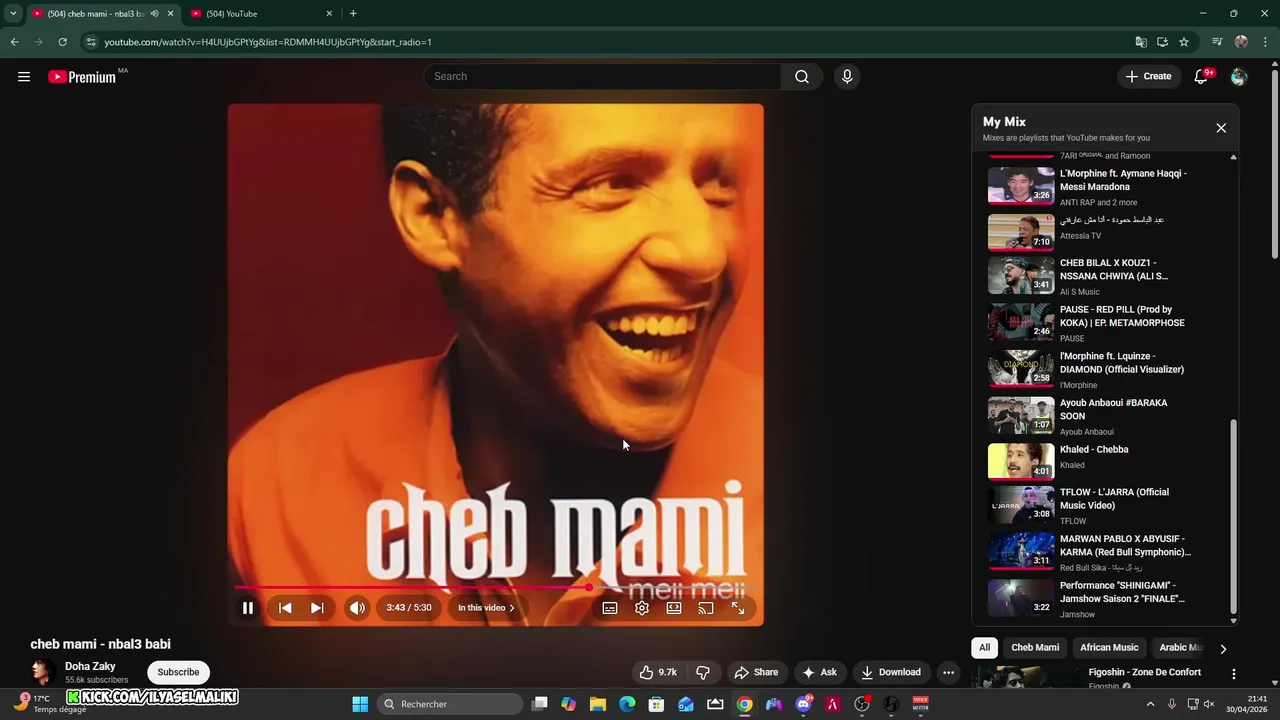Open Microsoft Edge from taskbar
The width and height of the screenshot is (1280, 720).
(x=627, y=704)
